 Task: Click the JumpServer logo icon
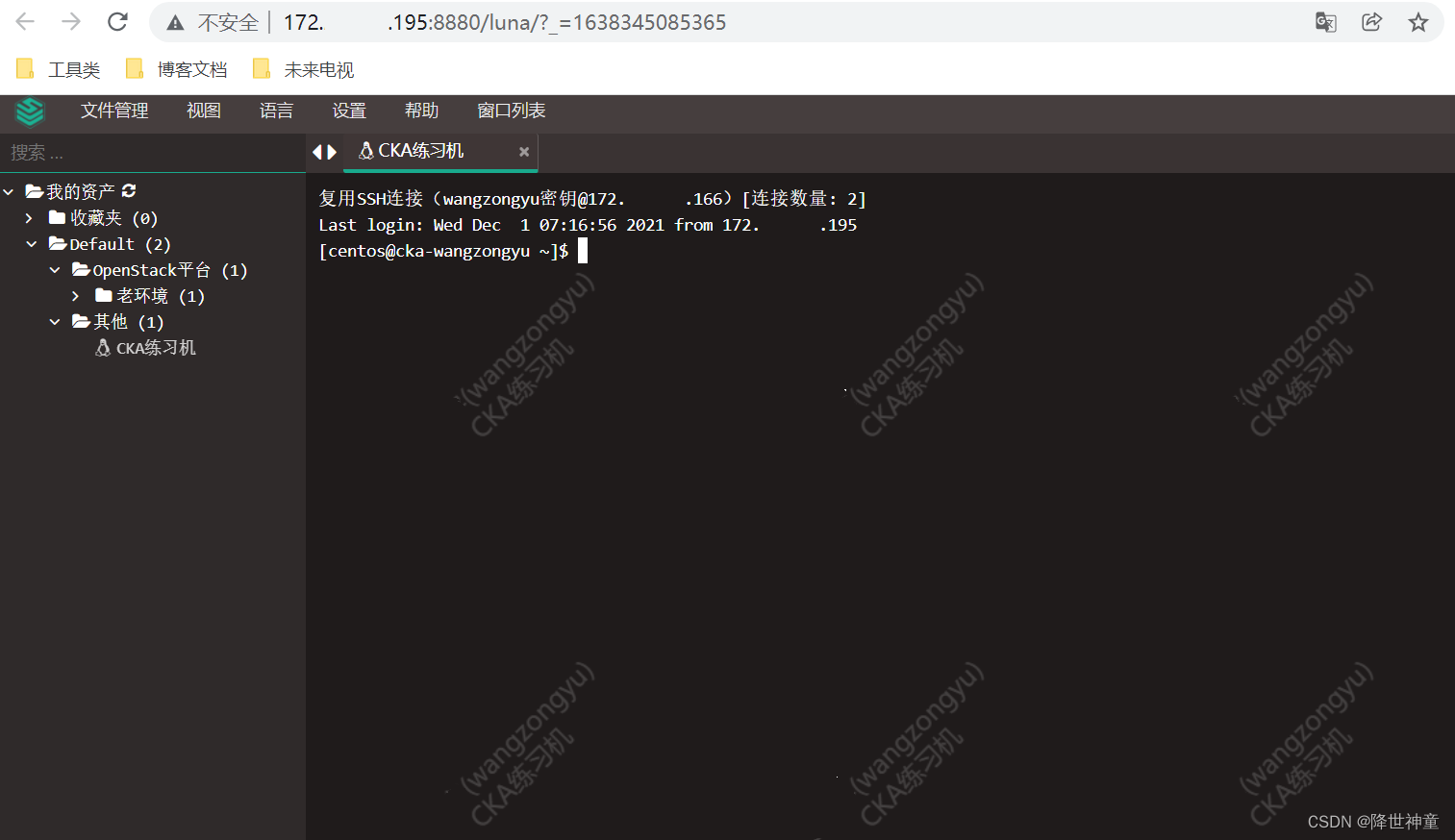(x=30, y=111)
